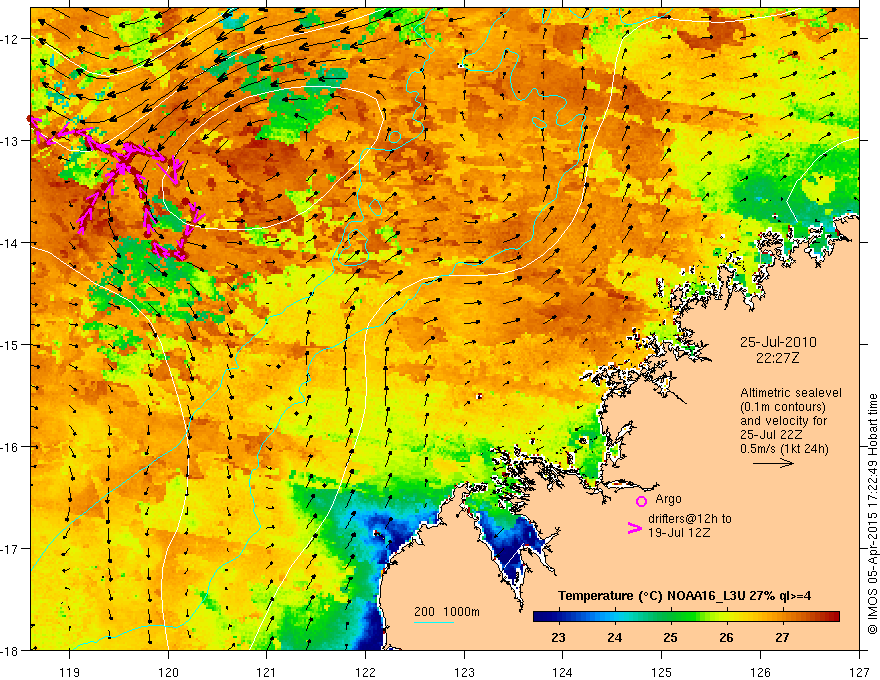Click the "and velocity for" text line
Viewport: 880px width, 680px height.
tap(783, 421)
